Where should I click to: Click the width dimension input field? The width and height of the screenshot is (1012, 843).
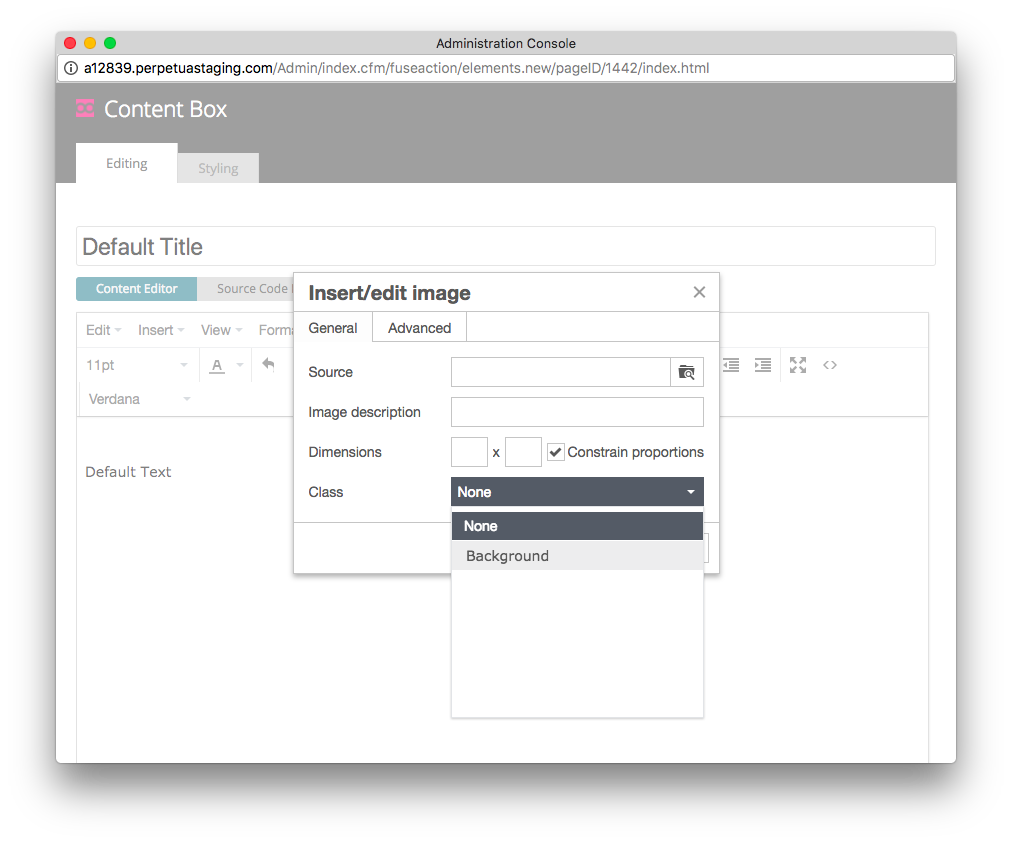click(469, 452)
